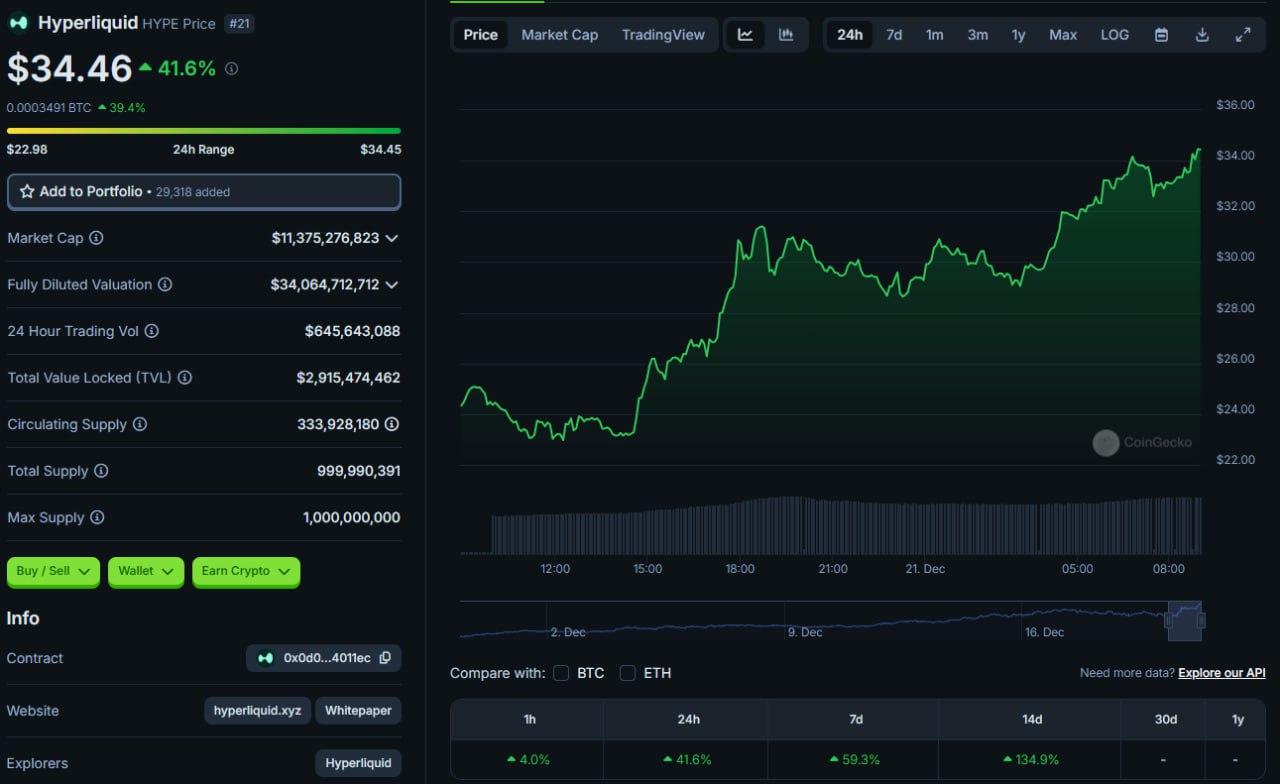Open the hyperliquid.xyz website link
1280x784 pixels.
click(258, 711)
